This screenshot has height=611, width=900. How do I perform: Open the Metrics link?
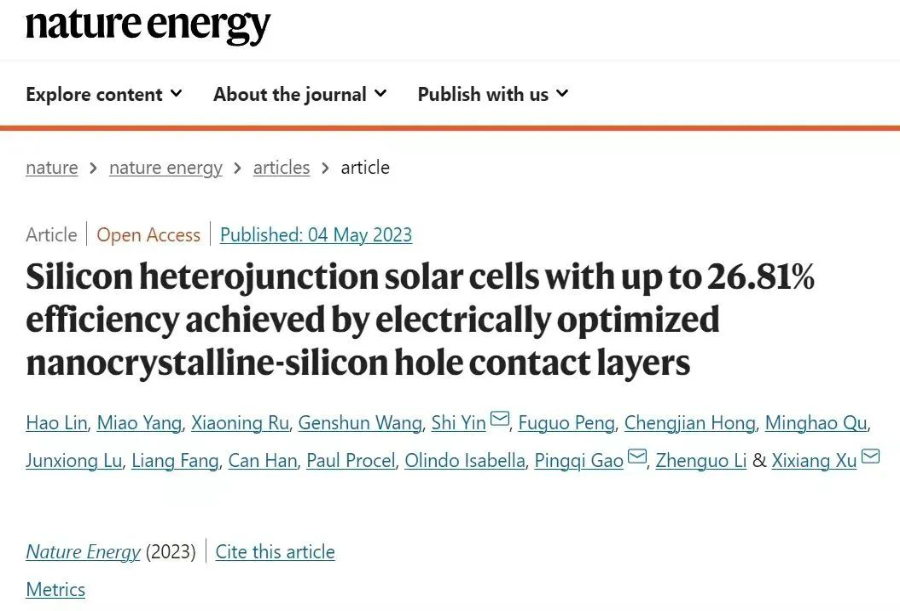[x=56, y=589]
